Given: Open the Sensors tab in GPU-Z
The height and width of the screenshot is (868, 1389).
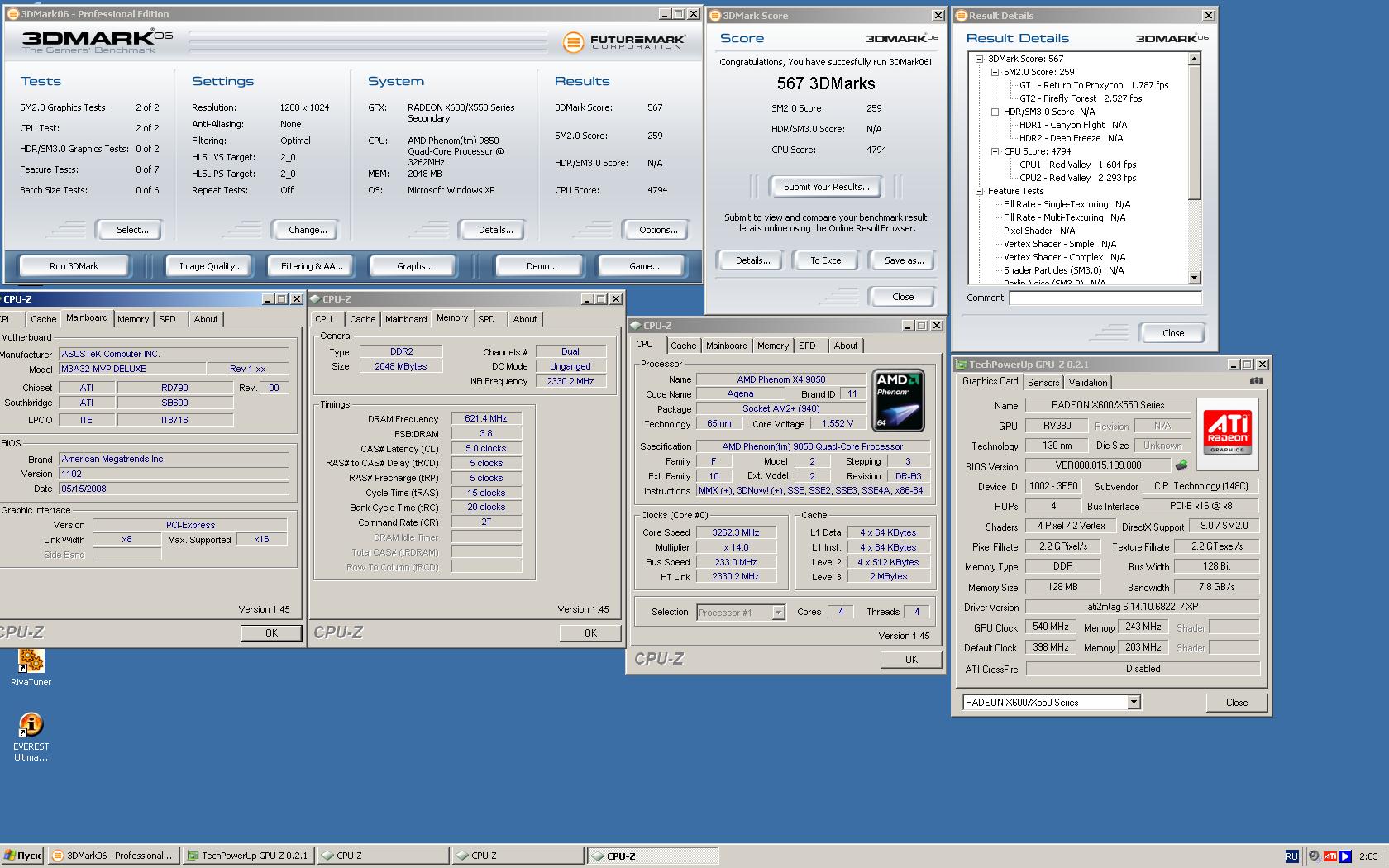Looking at the screenshot, I should pos(1043,383).
